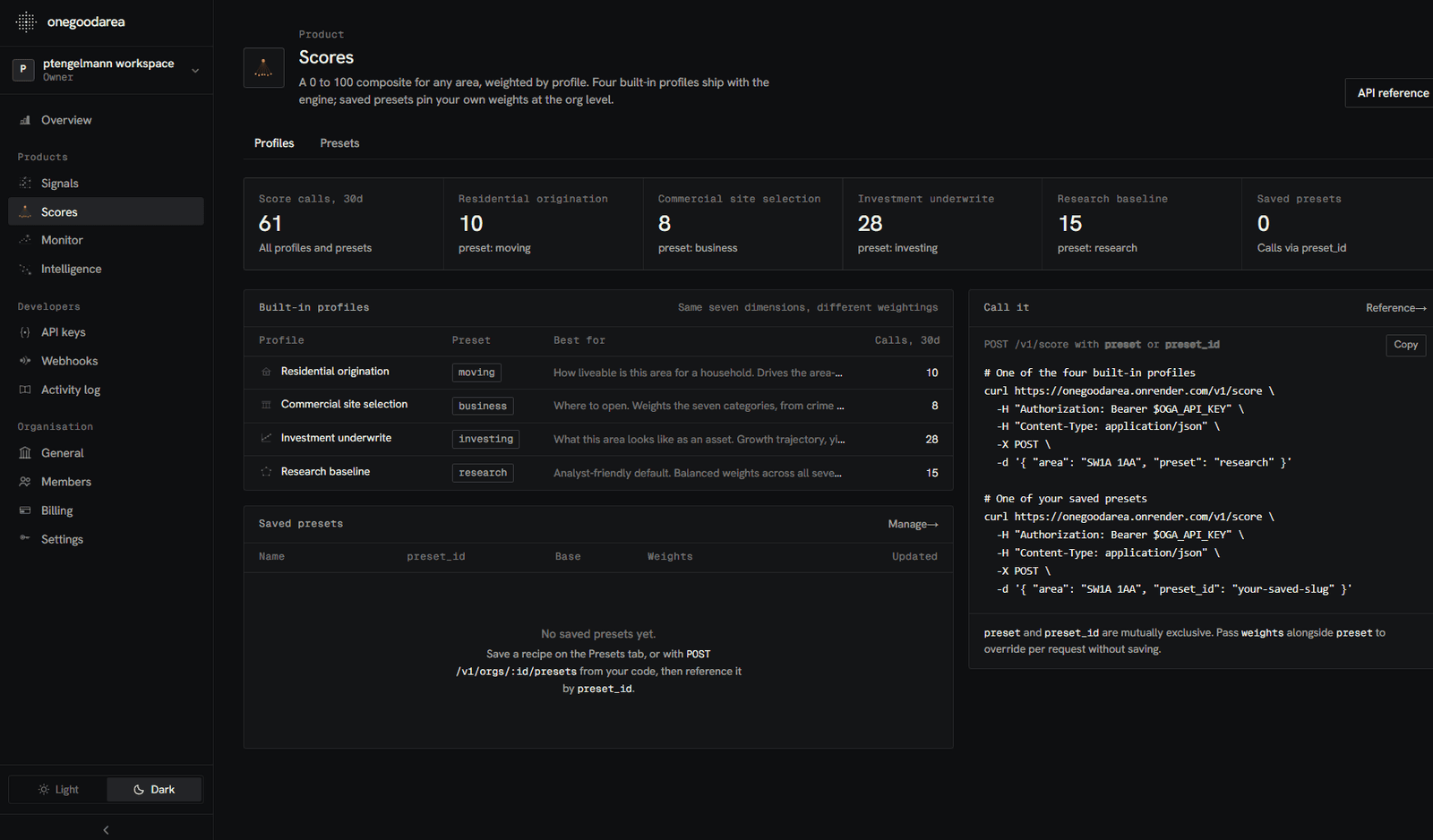
Task: Click the Monitor sidebar icon
Action: tap(25, 240)
